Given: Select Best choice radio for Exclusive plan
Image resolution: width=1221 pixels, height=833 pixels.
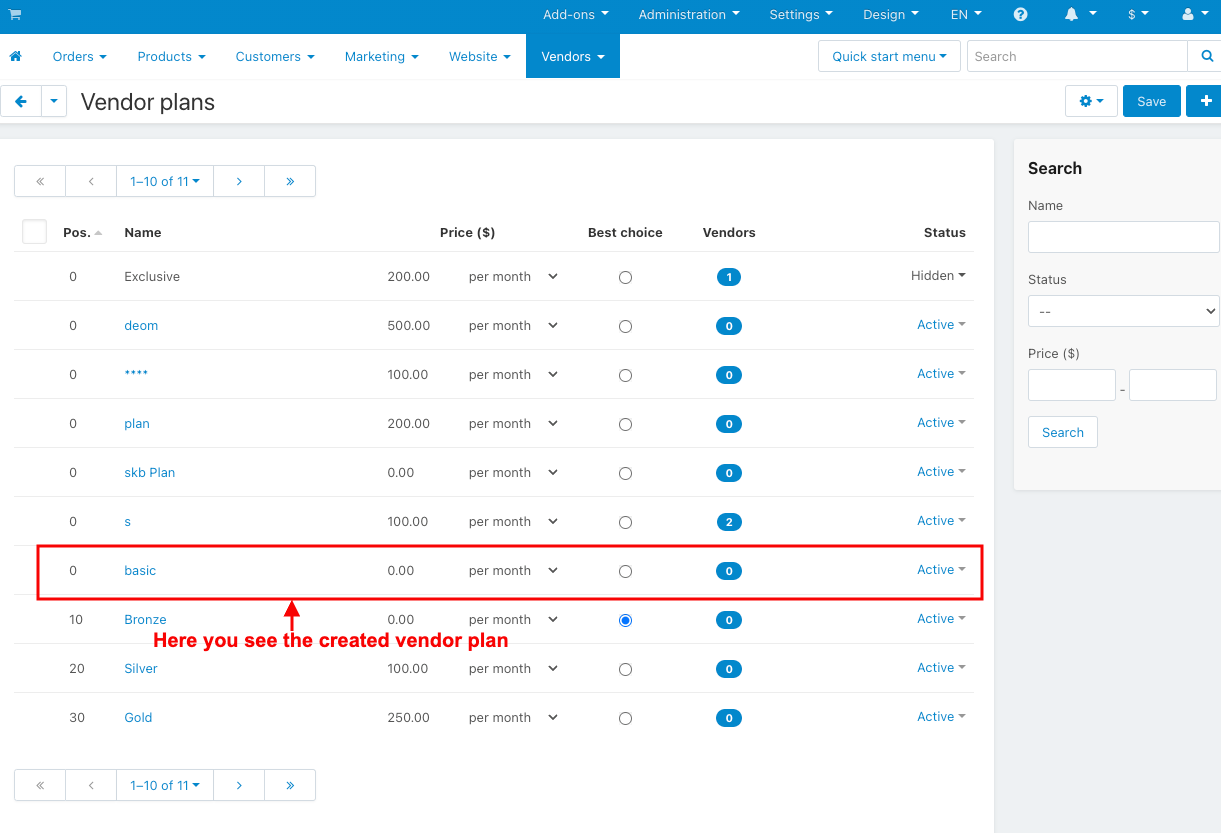Looking at the screenshot, I should 625,277.
